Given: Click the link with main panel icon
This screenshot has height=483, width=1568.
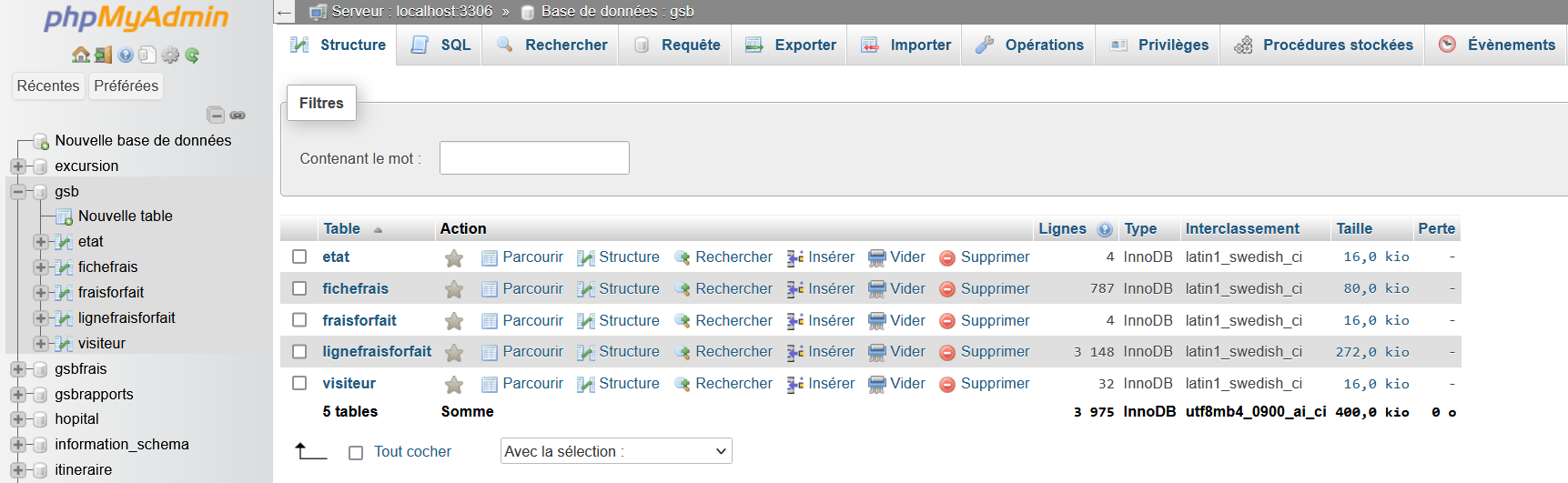Looking at the screenshot, I should point(238,116).
